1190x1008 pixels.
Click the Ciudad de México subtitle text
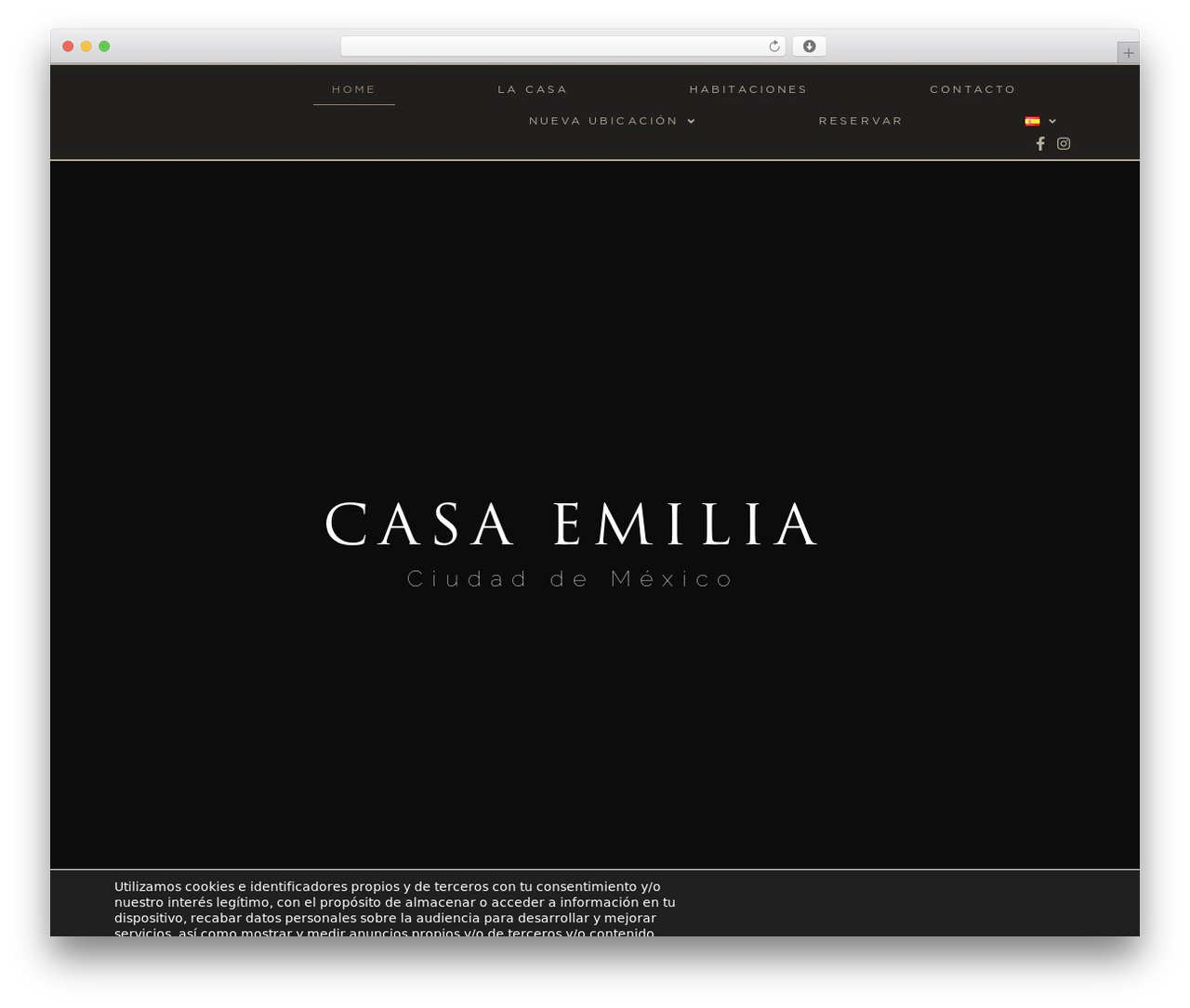pyautogui.click(x=571, y=578)
